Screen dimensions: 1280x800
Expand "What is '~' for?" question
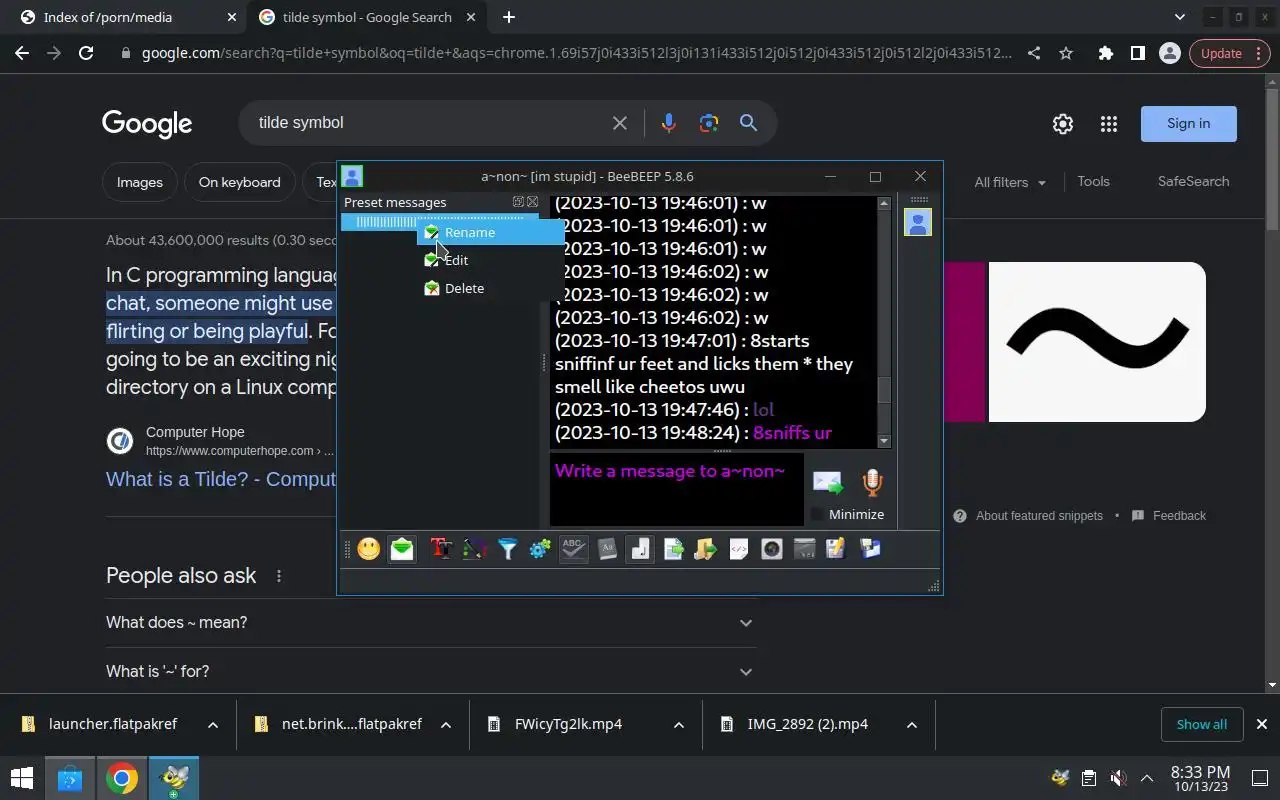tap(430, 671)
